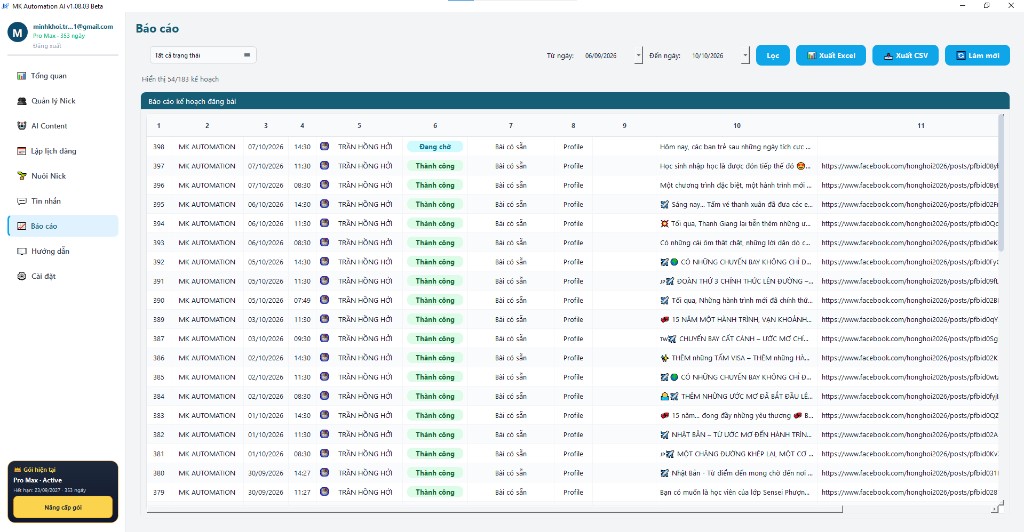Screen dimensions: 1024x532
Task: Open the Tổng quan dashboard icon
Action: (x=22, y=76)
